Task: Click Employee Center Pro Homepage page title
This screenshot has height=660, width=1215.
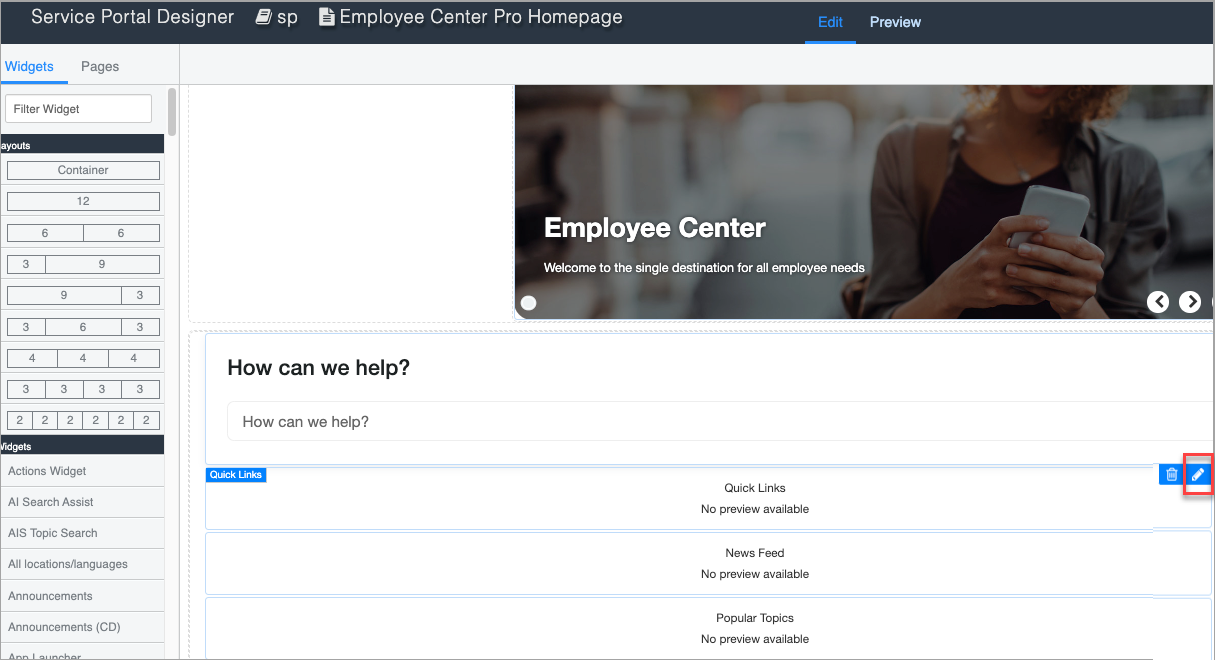Action: pos(481,17)
